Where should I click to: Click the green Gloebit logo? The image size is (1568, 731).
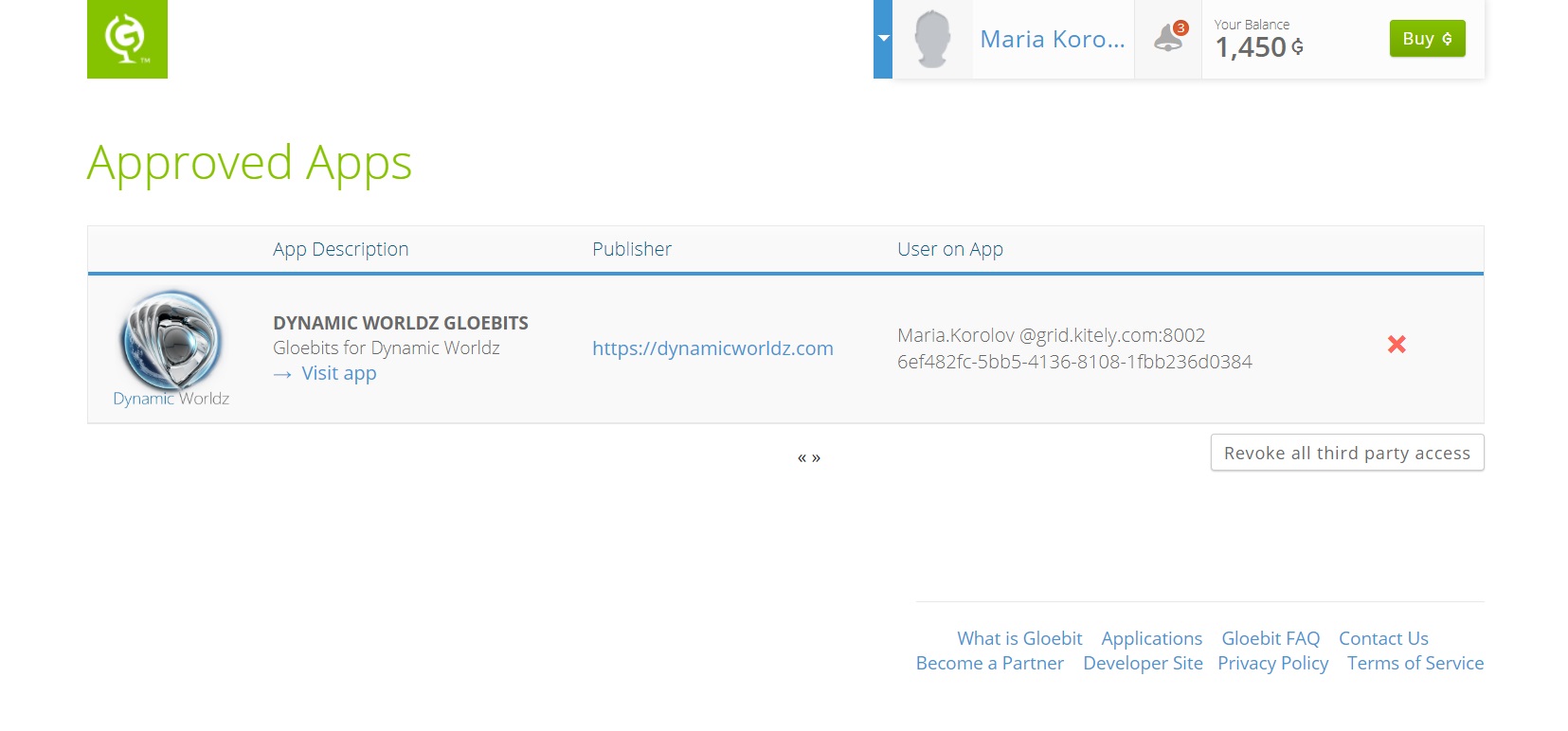[127, 39]
